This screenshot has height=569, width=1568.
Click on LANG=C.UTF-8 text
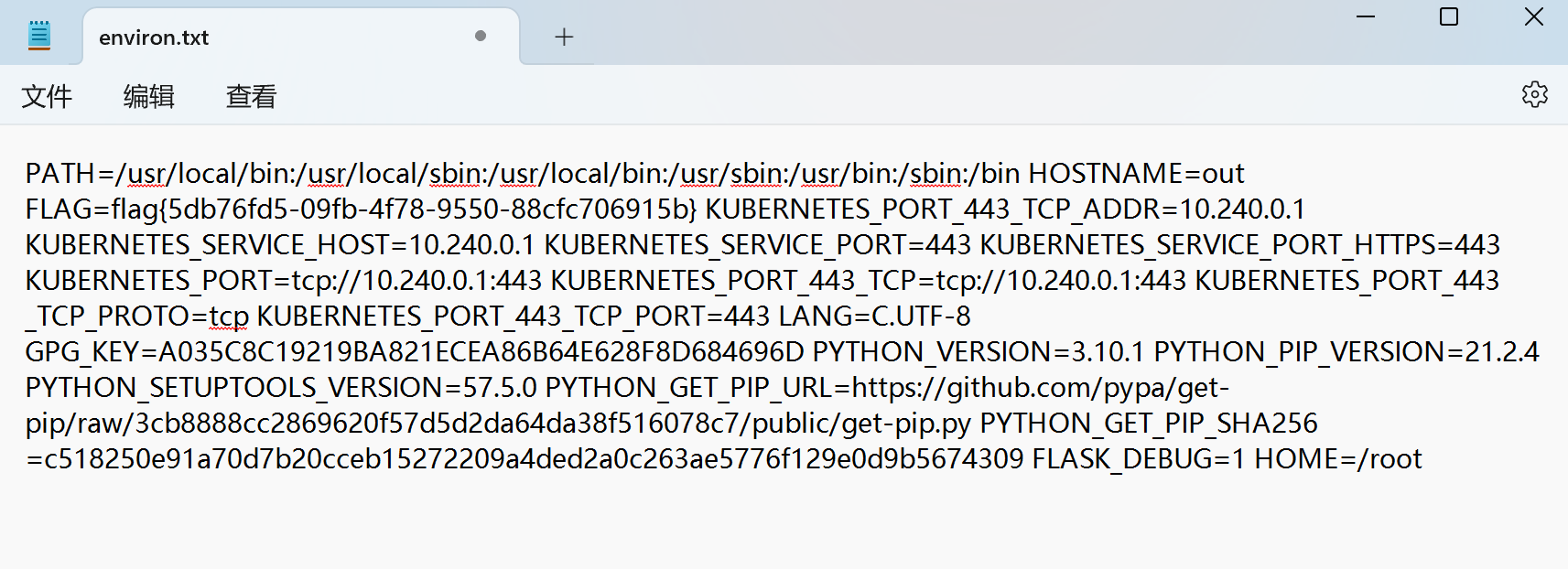(x=874, y=317)
